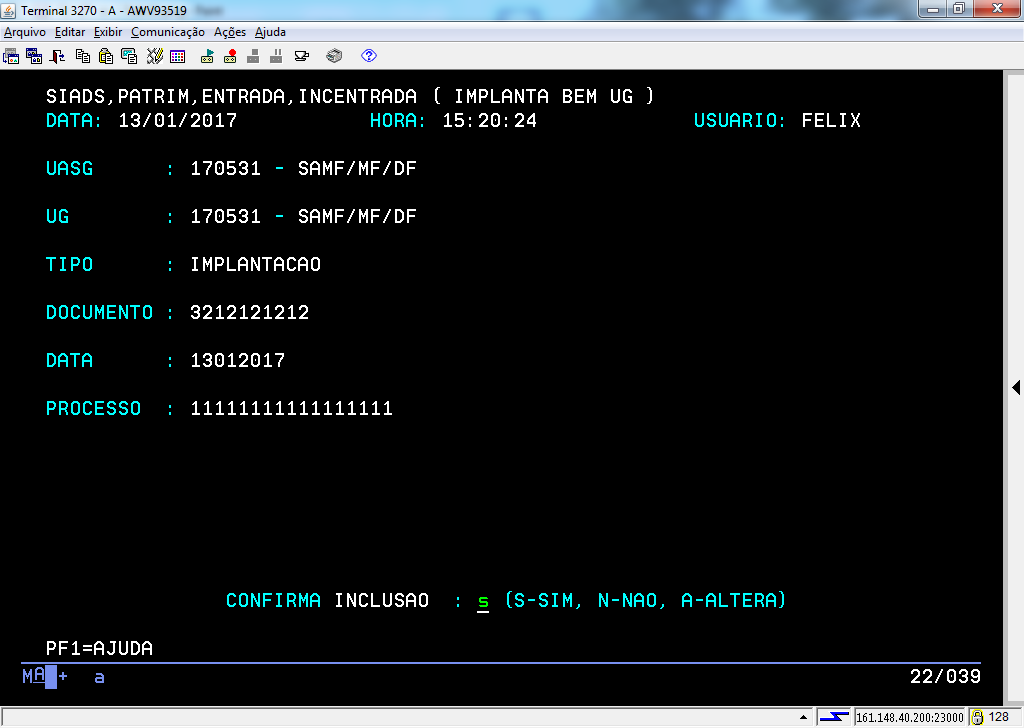Click the left-pointing arrow on right edge
This screenshot has width=1024, height=728.
click(x=1016, y=387)
